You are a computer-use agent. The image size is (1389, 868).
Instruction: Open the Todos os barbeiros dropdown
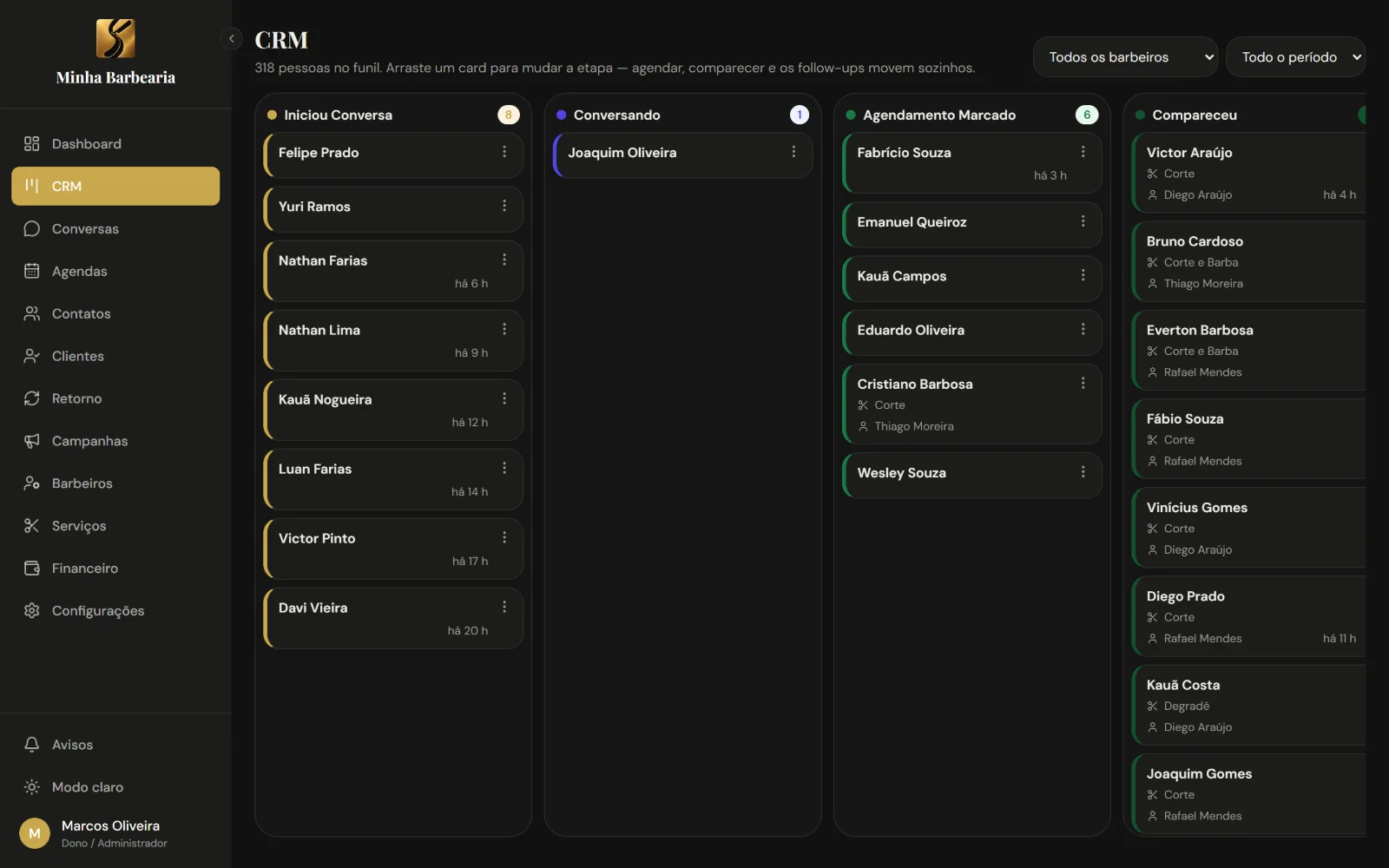(1125, 57)
